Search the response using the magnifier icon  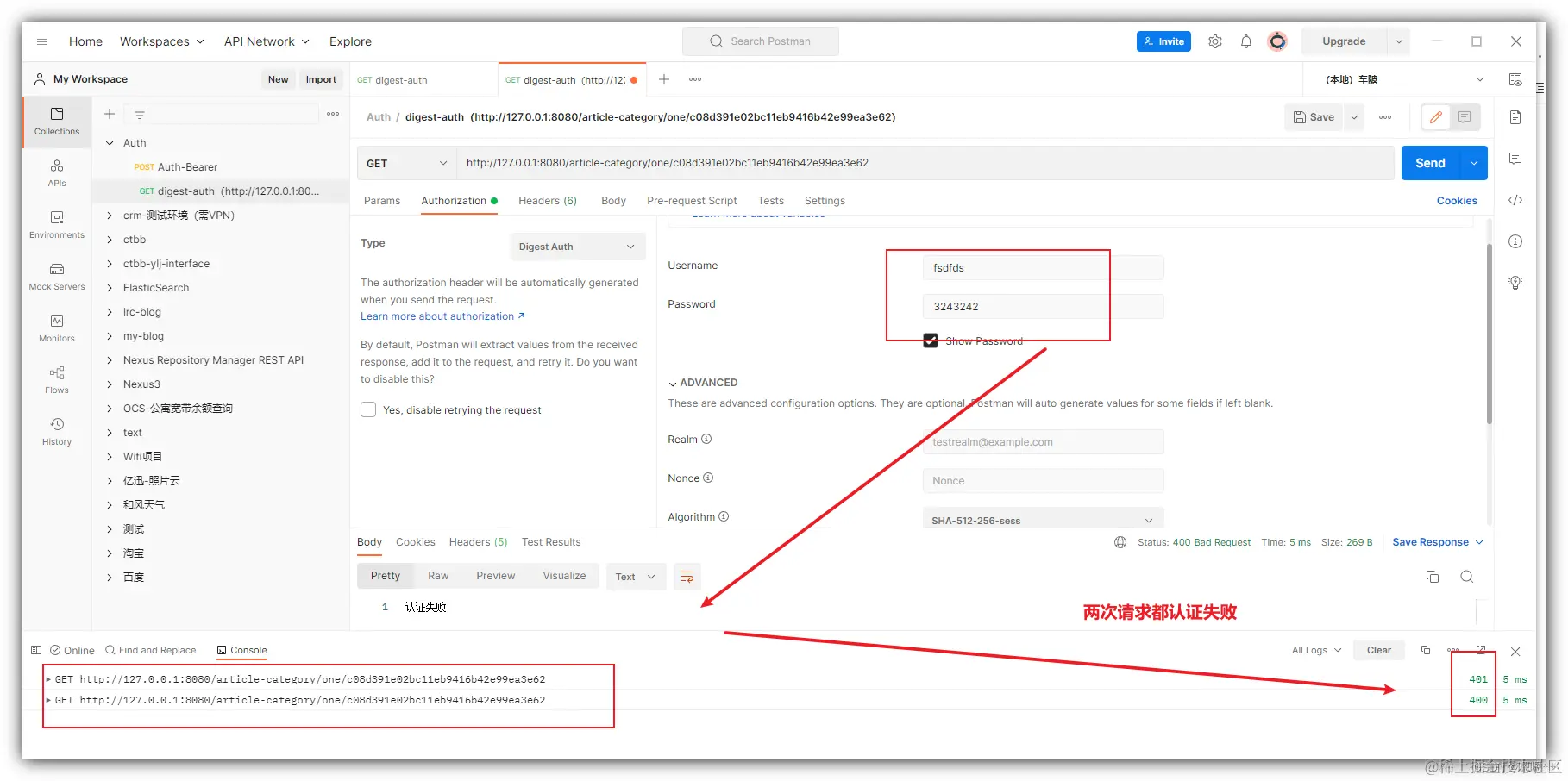tap(1467, 577)
